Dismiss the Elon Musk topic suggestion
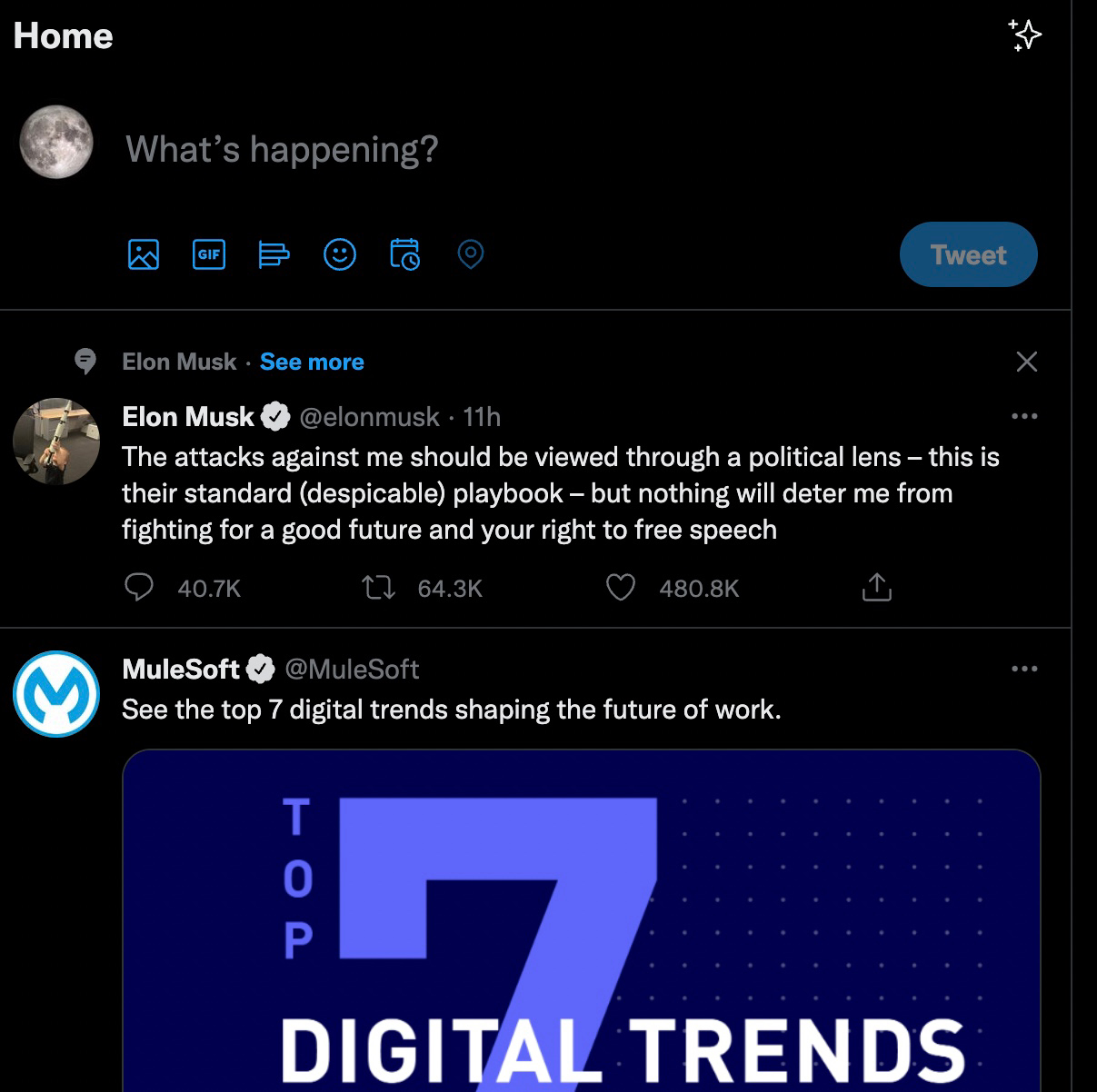 click(1026, 362)
